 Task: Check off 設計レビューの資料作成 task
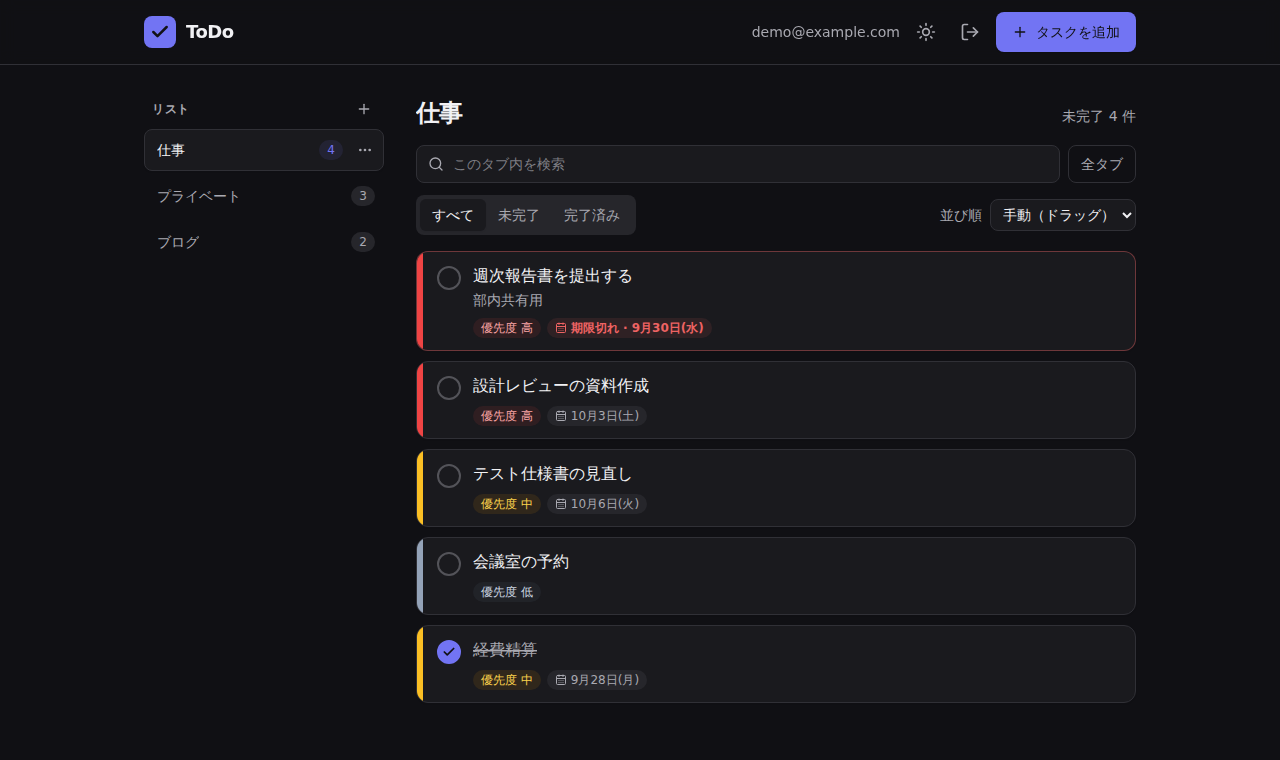pos(449,388)
